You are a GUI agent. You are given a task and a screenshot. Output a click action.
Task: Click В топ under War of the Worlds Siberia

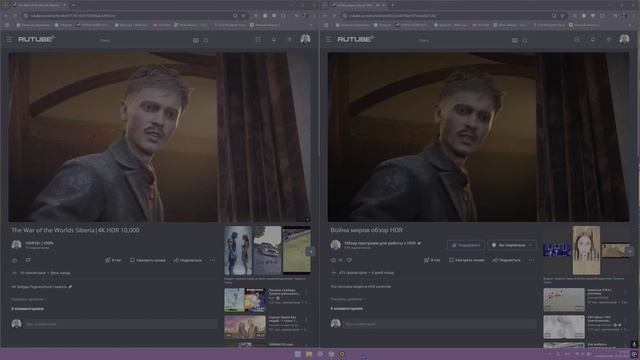[x=113, y=260]
